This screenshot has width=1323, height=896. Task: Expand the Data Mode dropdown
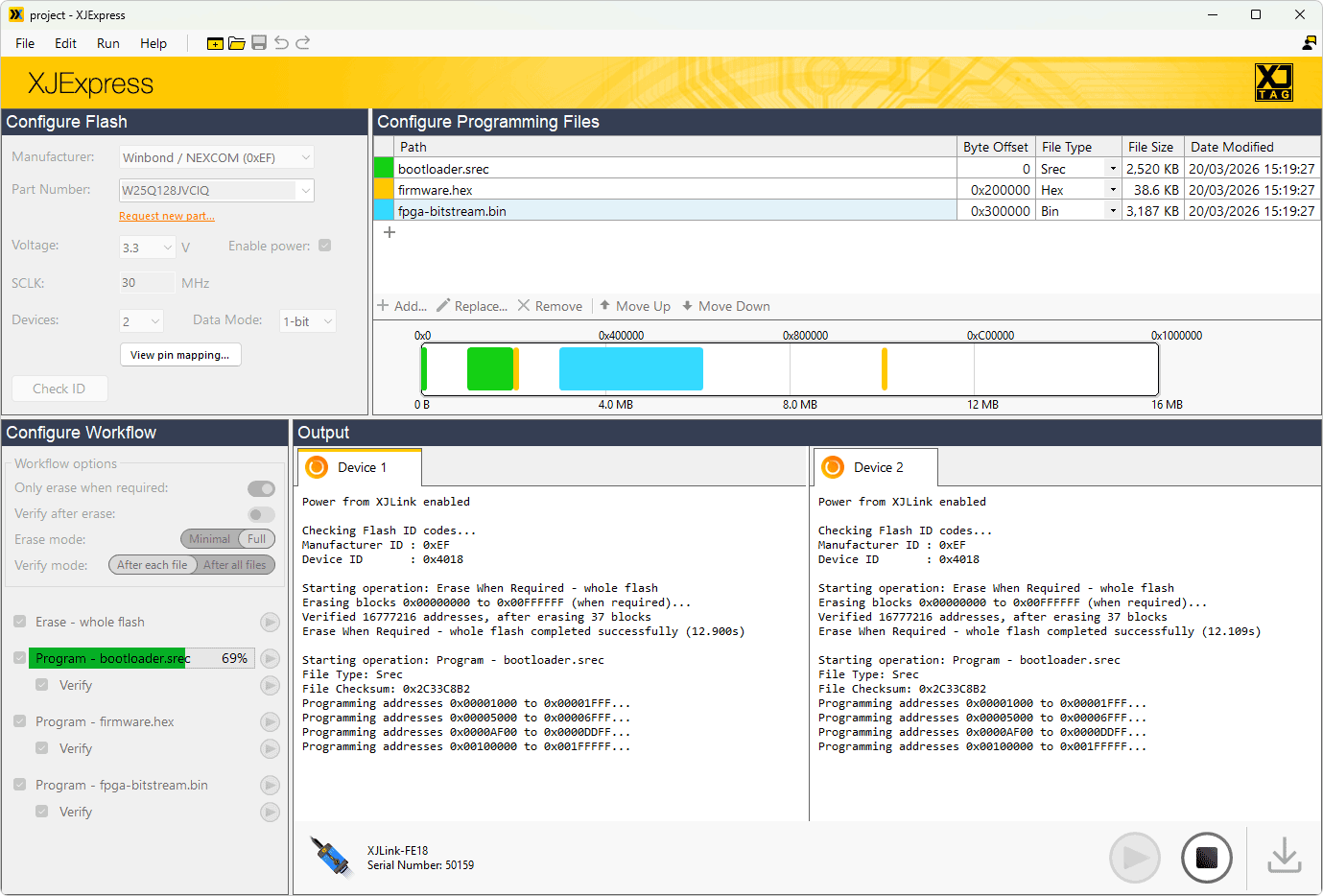[x=308, y=321]
